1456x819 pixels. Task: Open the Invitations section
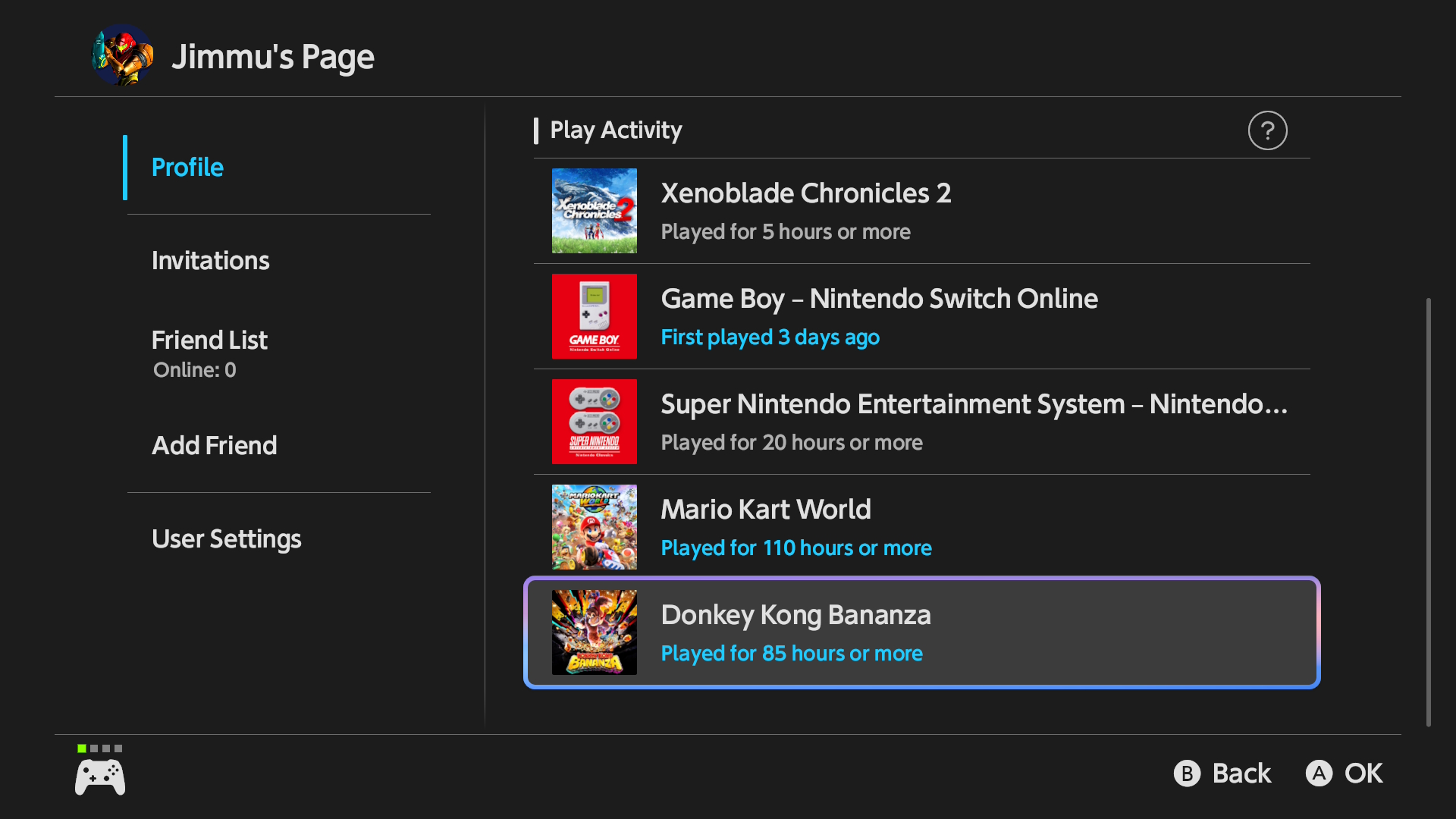210,261
